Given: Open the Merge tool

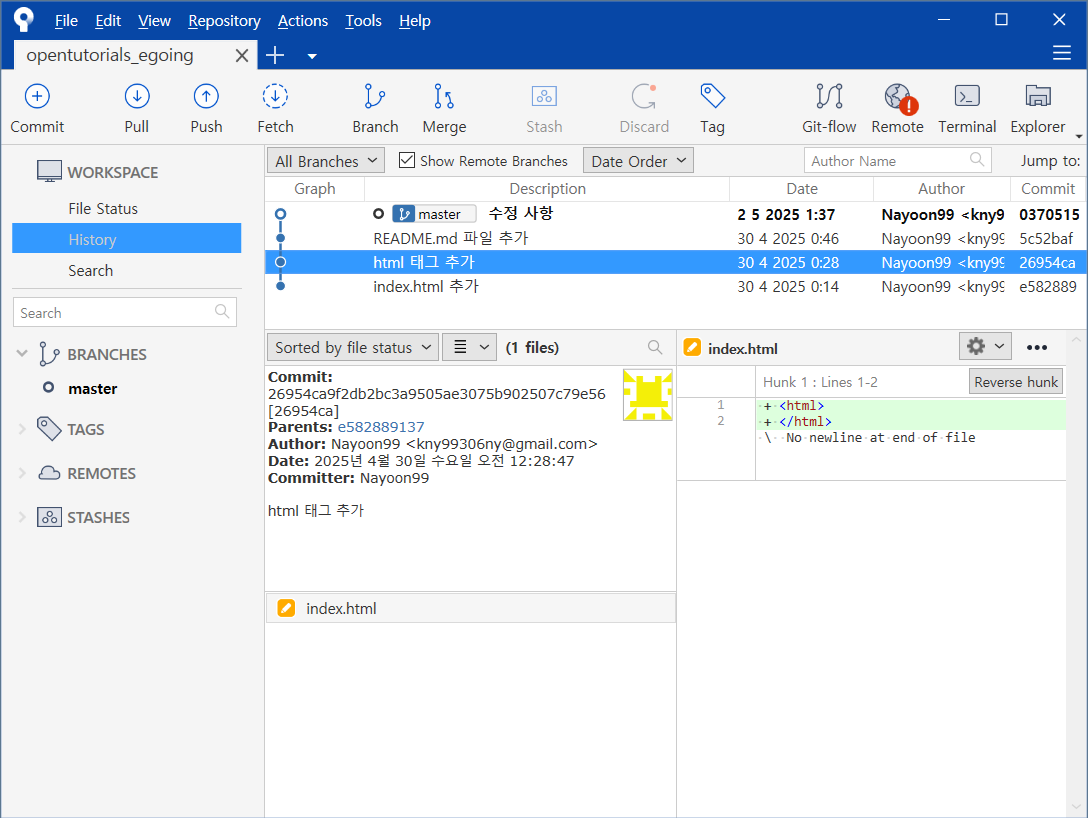Looking at the screenshot, I should tap(444, 96).
